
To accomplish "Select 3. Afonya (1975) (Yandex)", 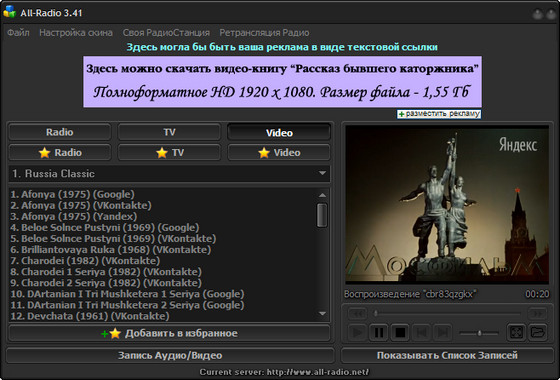I will tap(74, 216).
